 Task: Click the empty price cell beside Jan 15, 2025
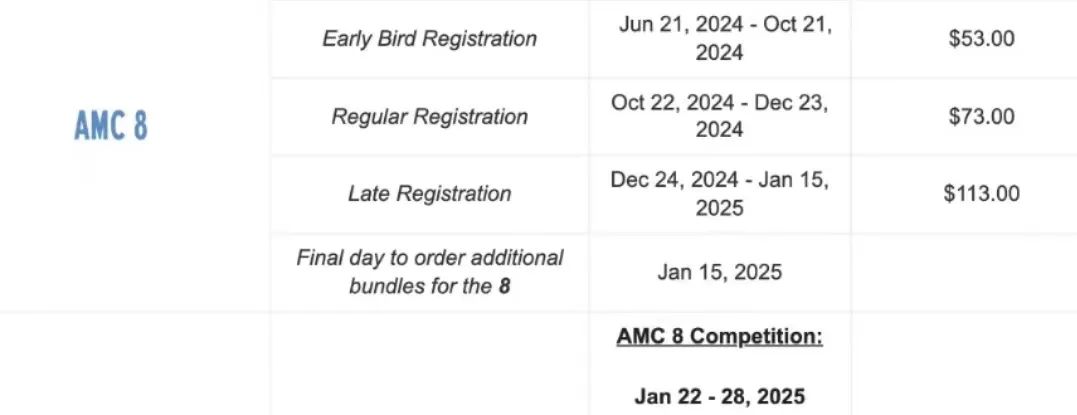point(964,272)
